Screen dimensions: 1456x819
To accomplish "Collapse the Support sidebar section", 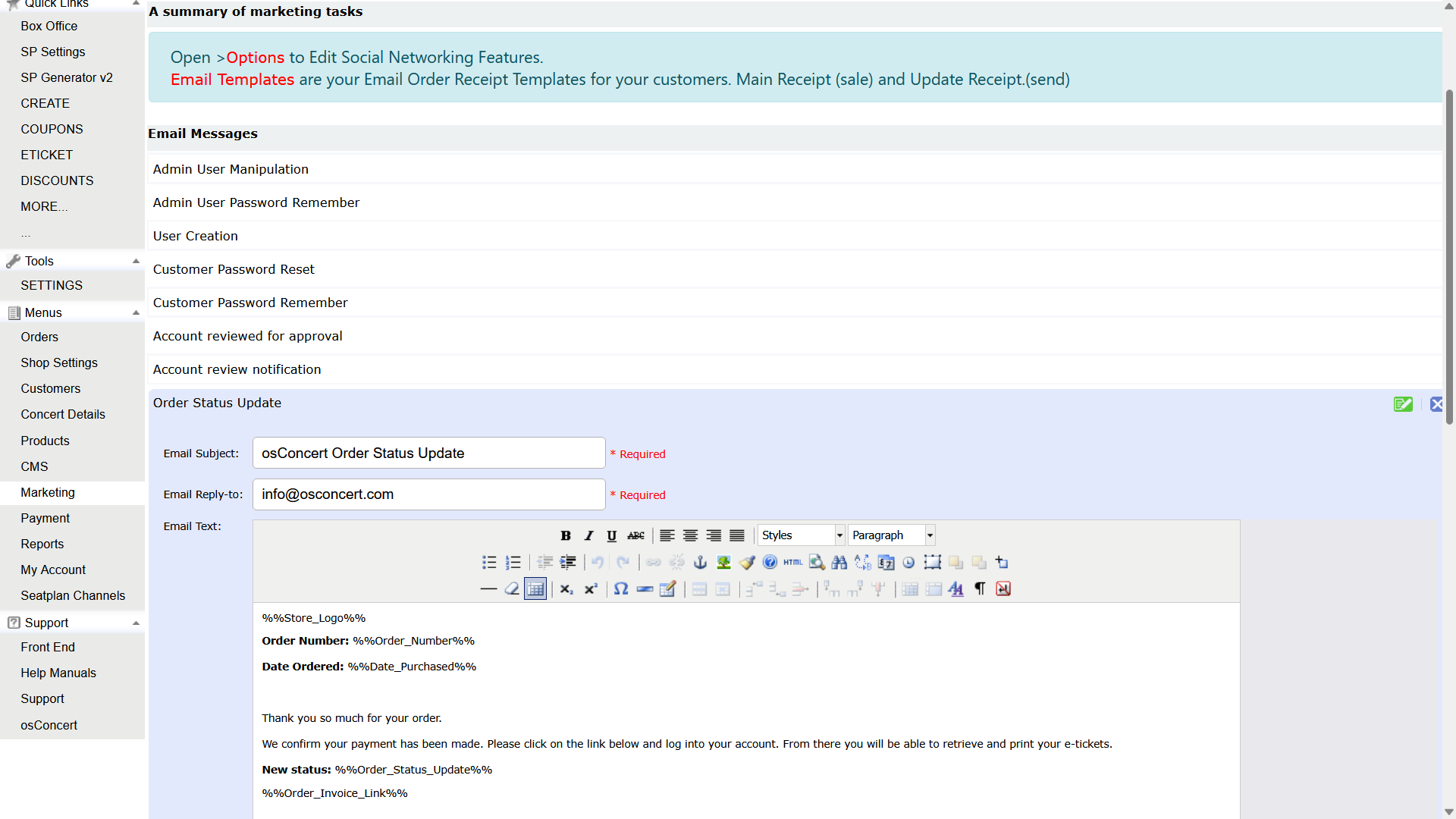I will pos(136,623).
